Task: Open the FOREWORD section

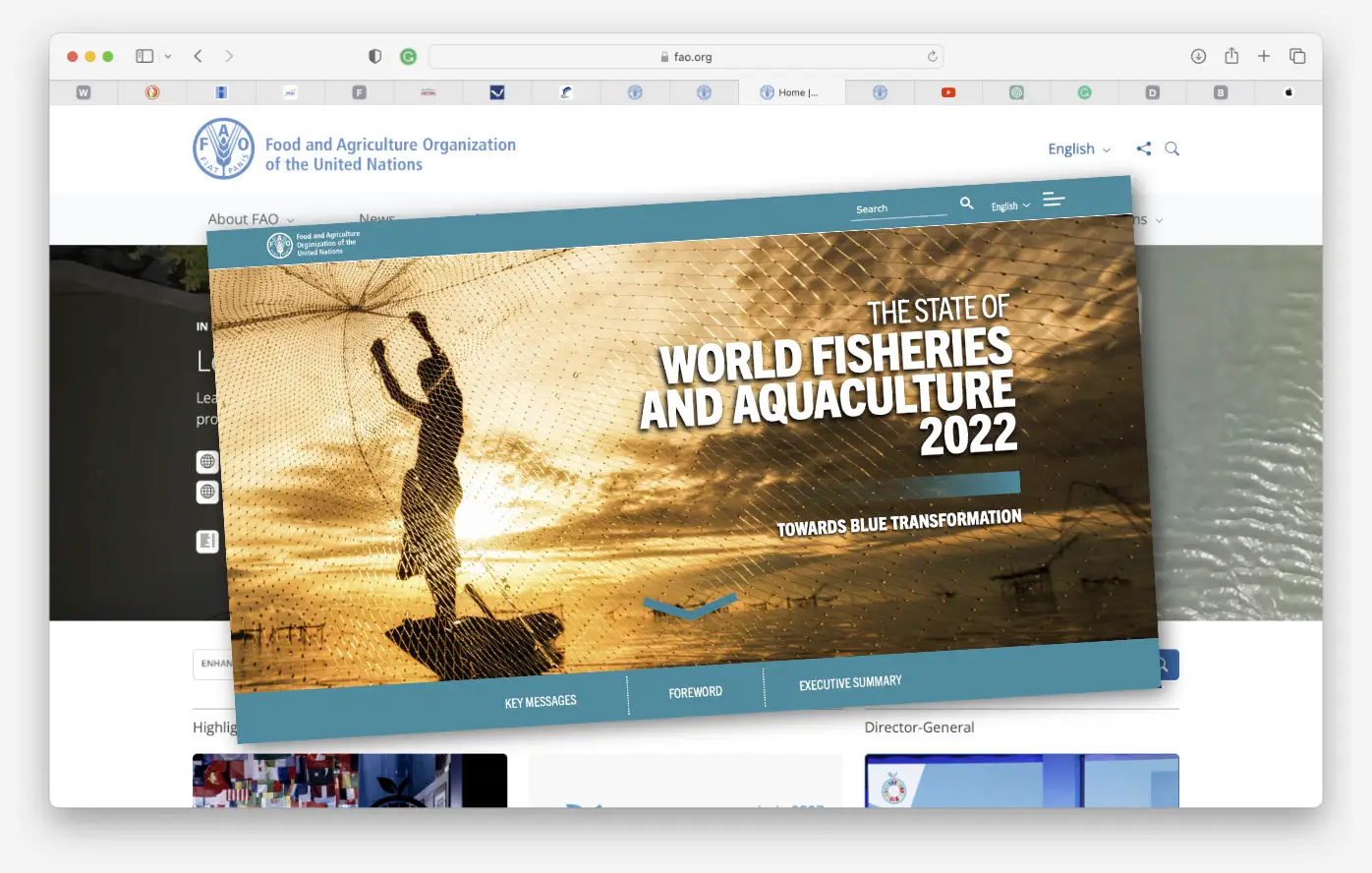Action: point(696,692)
